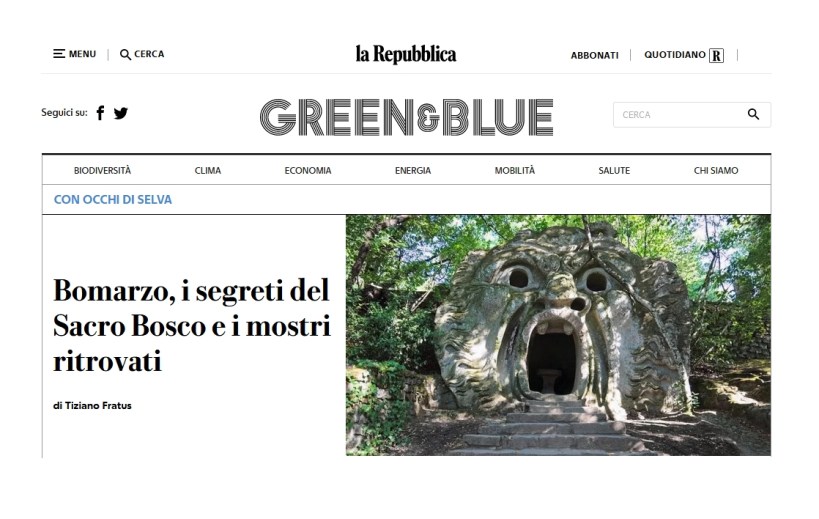Viewport: 819px width, 519px height.
Task: Open the Chi Siamo page
Action: click(716, 171)
